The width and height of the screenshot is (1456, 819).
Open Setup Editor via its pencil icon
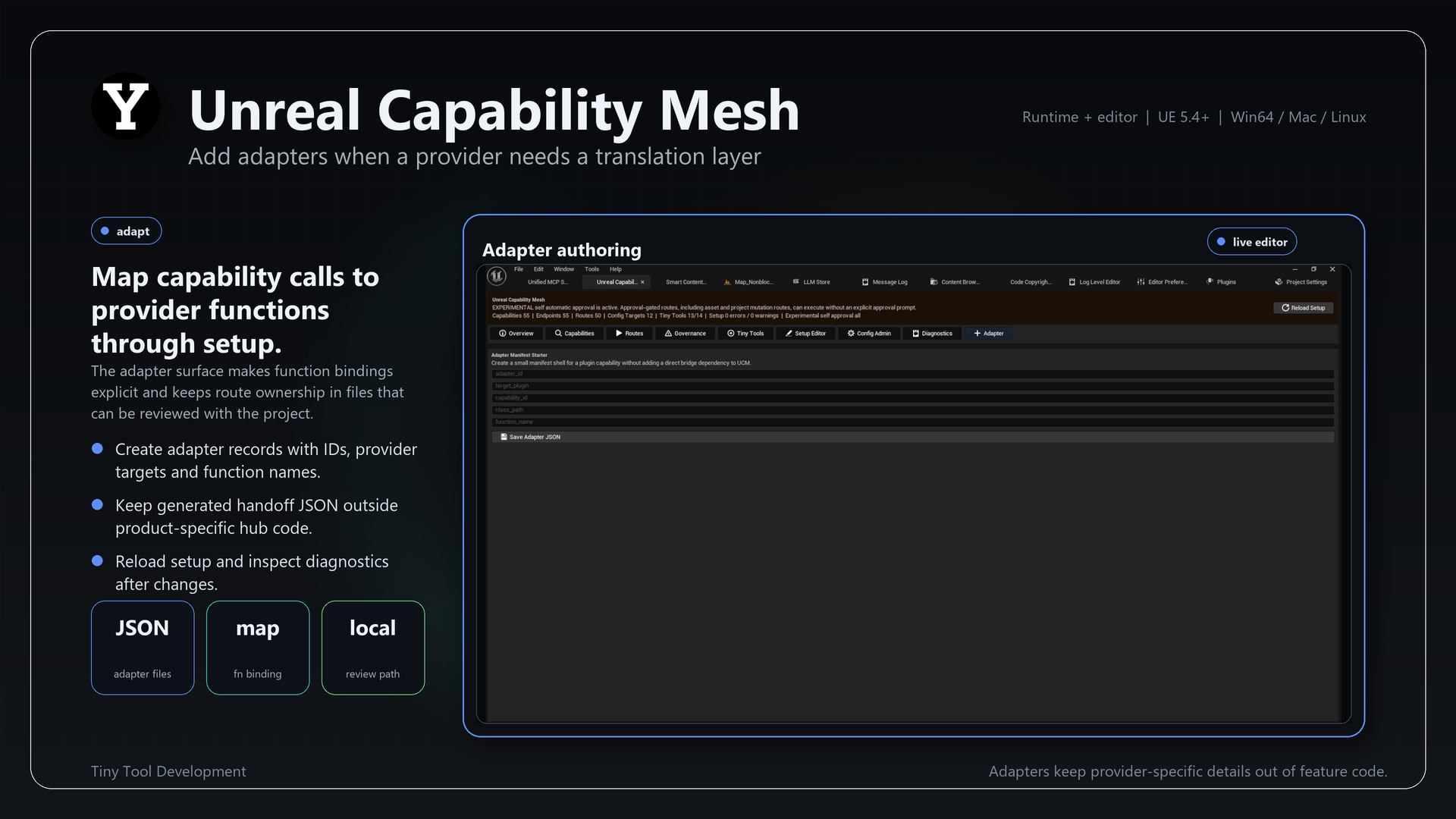pyautogui.click(x=789, y=334)
